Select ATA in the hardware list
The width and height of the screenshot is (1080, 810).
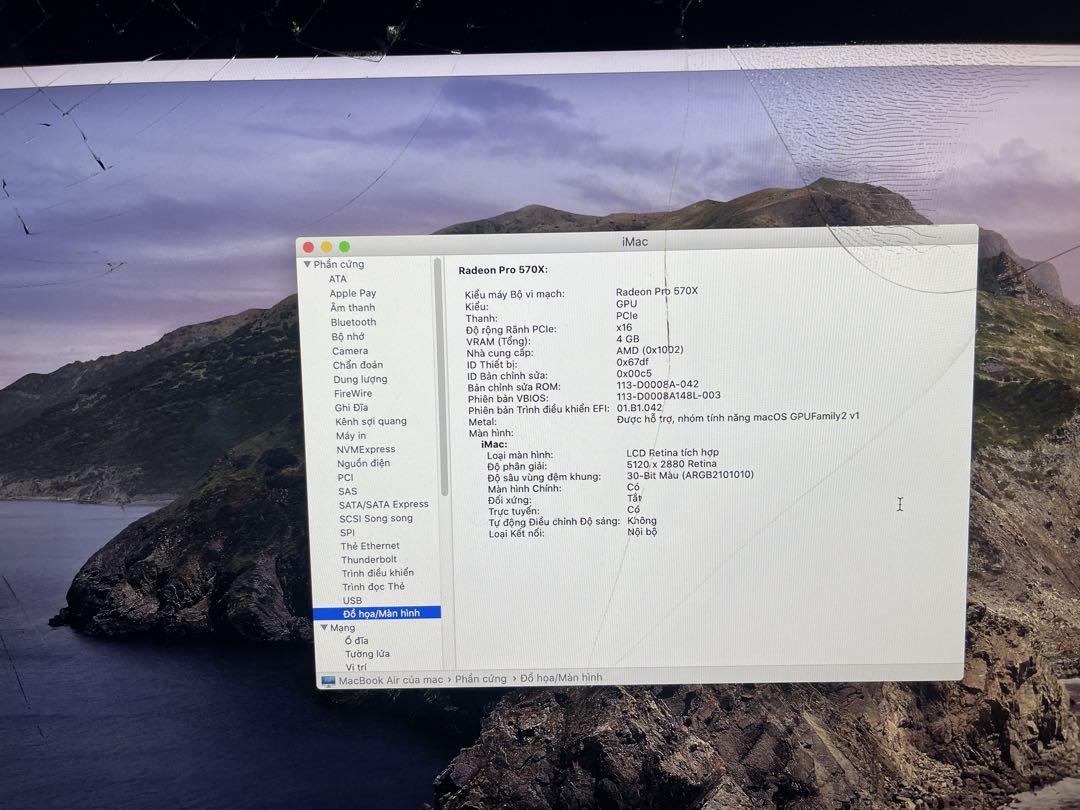click(x=338, y=279)
